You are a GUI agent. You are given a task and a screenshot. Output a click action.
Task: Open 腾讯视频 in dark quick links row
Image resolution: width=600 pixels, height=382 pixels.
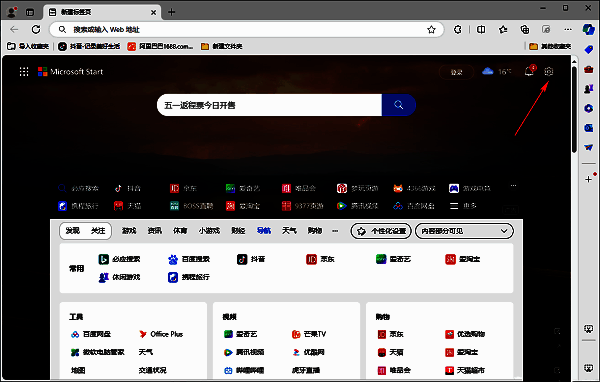click(357, 206)
